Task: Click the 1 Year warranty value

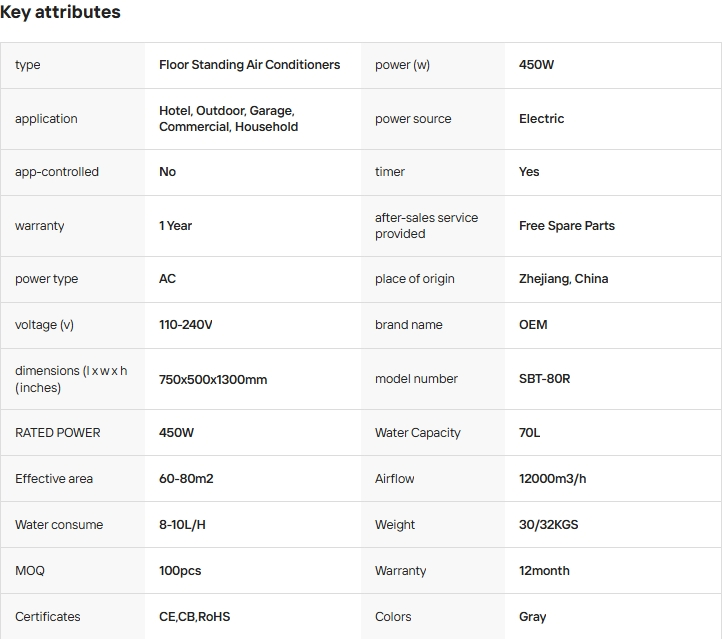Action: click(x=175, y=226)
